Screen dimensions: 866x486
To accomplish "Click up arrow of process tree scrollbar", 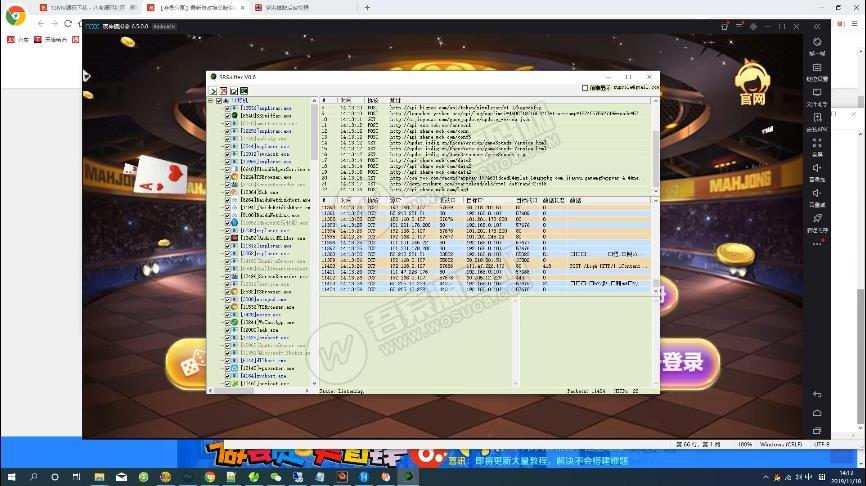I will click(x=314, y=101).
